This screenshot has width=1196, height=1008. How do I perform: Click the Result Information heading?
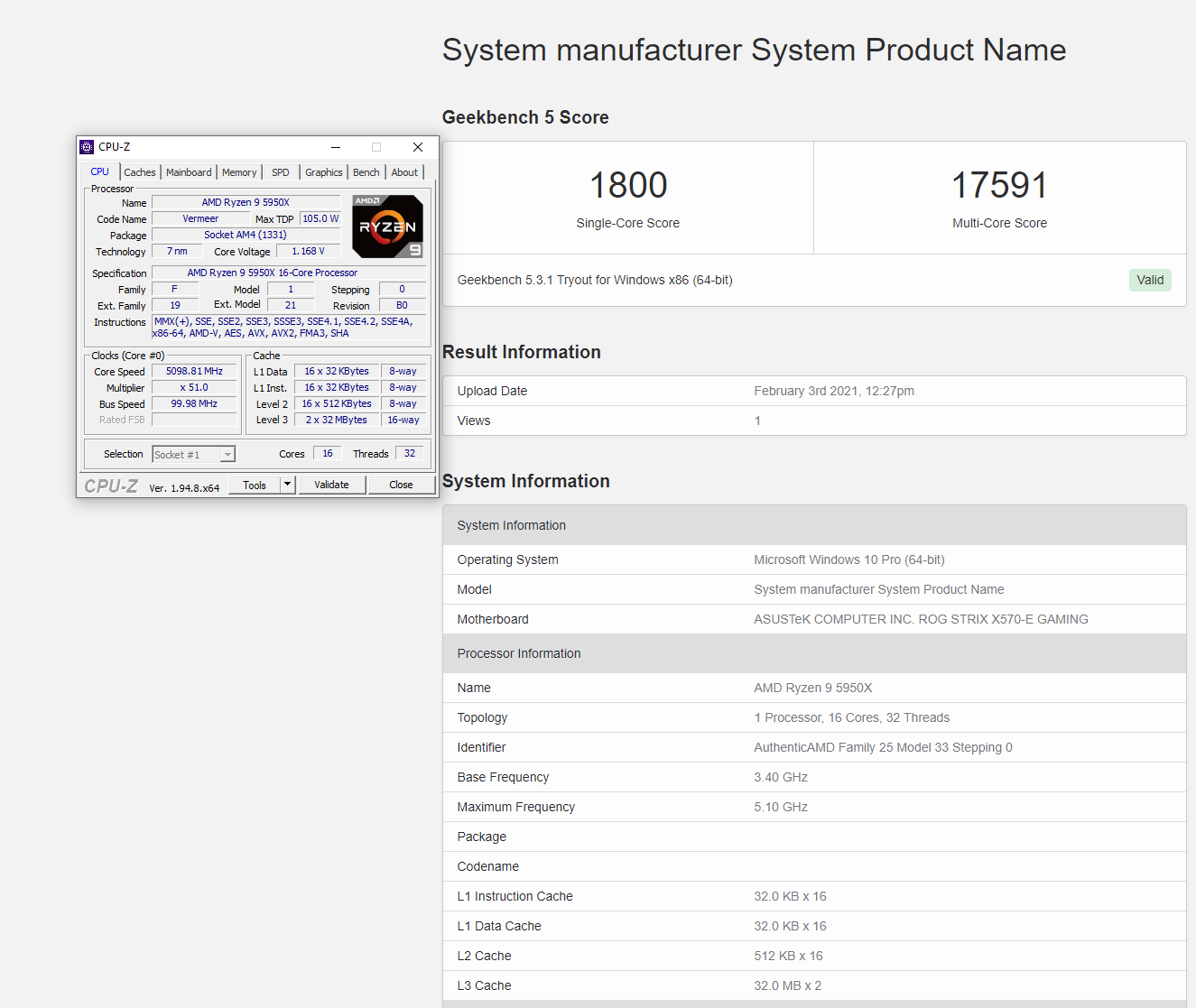tap(522, 352)
